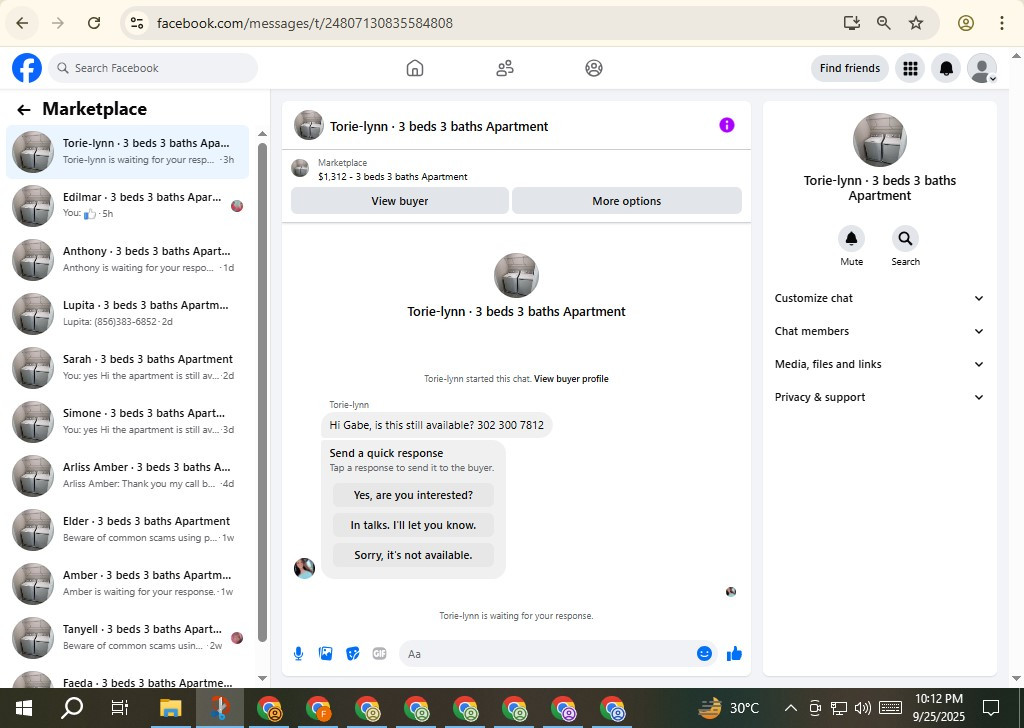
Task: Reload the page in browser
Action: tap(94, 23)
